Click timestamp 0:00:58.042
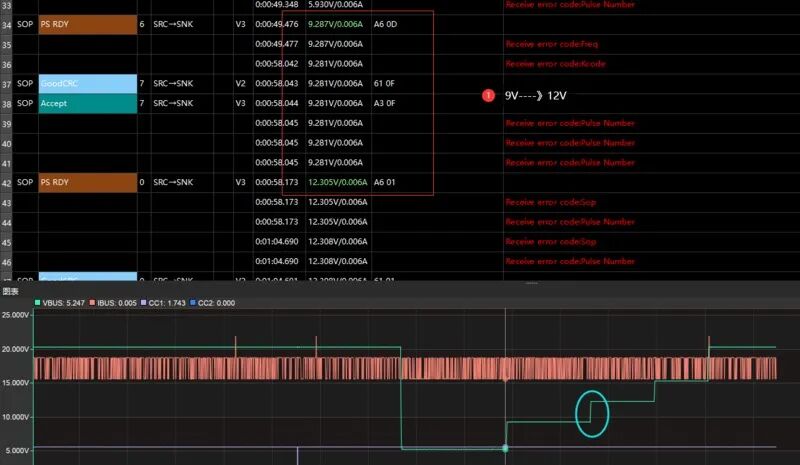 [x=277, y=64]
